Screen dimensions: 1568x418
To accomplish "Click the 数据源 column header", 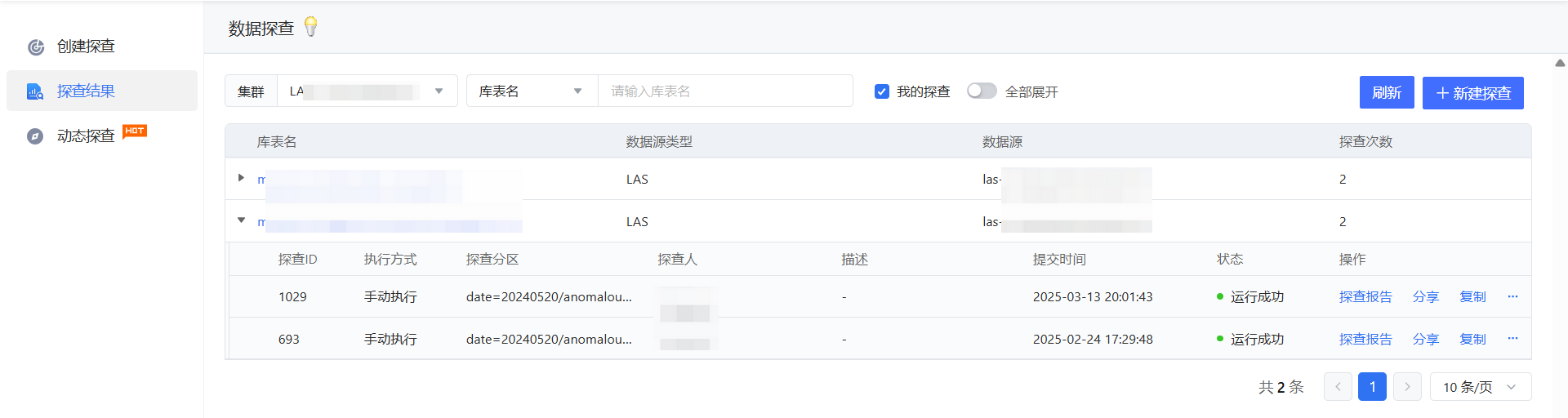I will tap(1002, 141).
